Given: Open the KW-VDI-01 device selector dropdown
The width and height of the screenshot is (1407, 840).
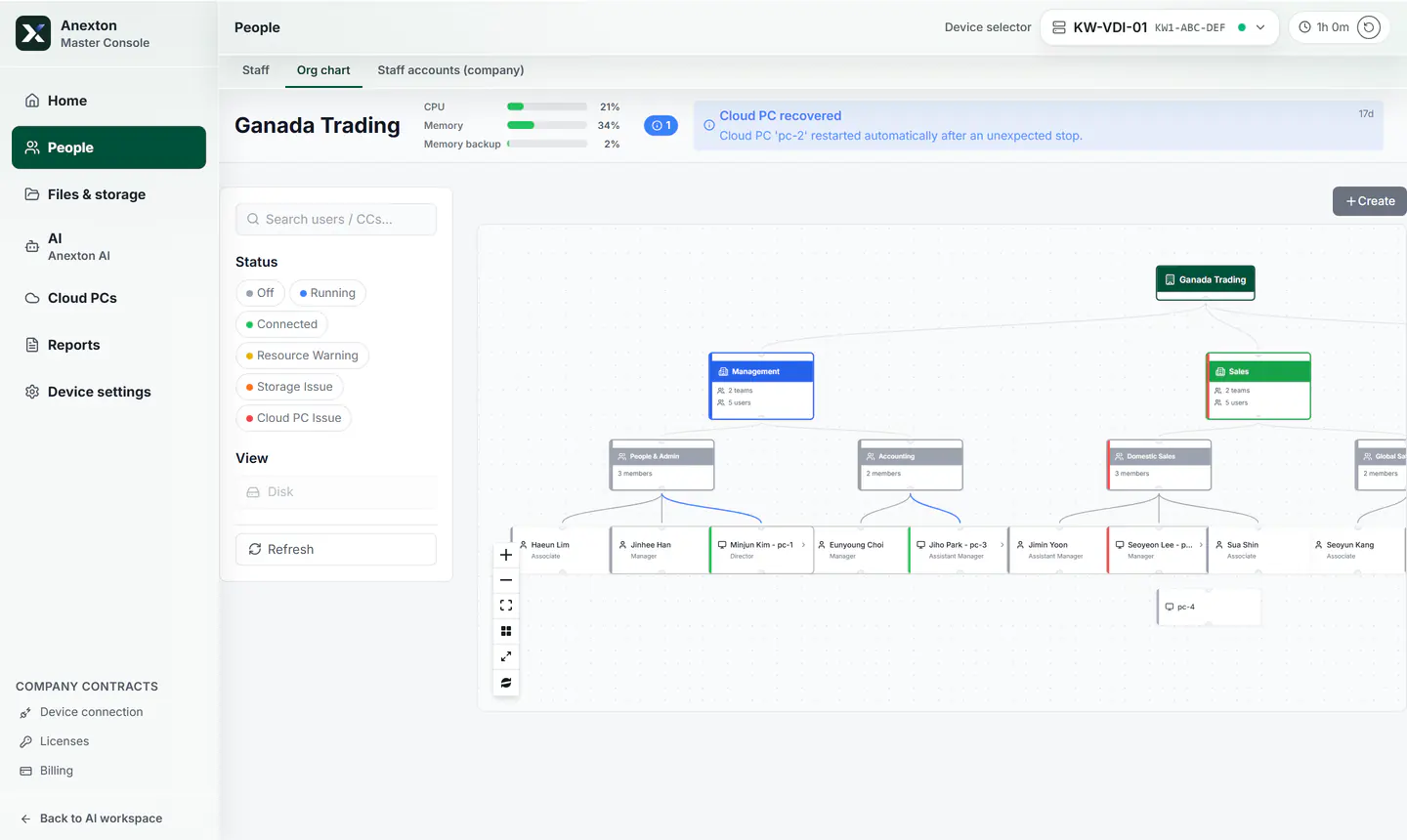Looking at the screenshot, I should point(1160,27).
